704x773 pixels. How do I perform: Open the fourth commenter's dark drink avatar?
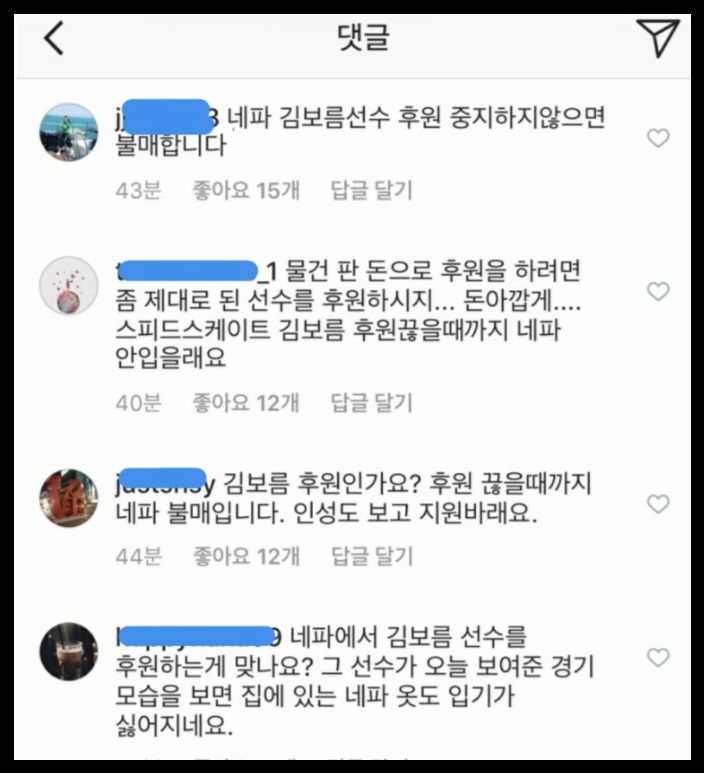coord(69,651)
